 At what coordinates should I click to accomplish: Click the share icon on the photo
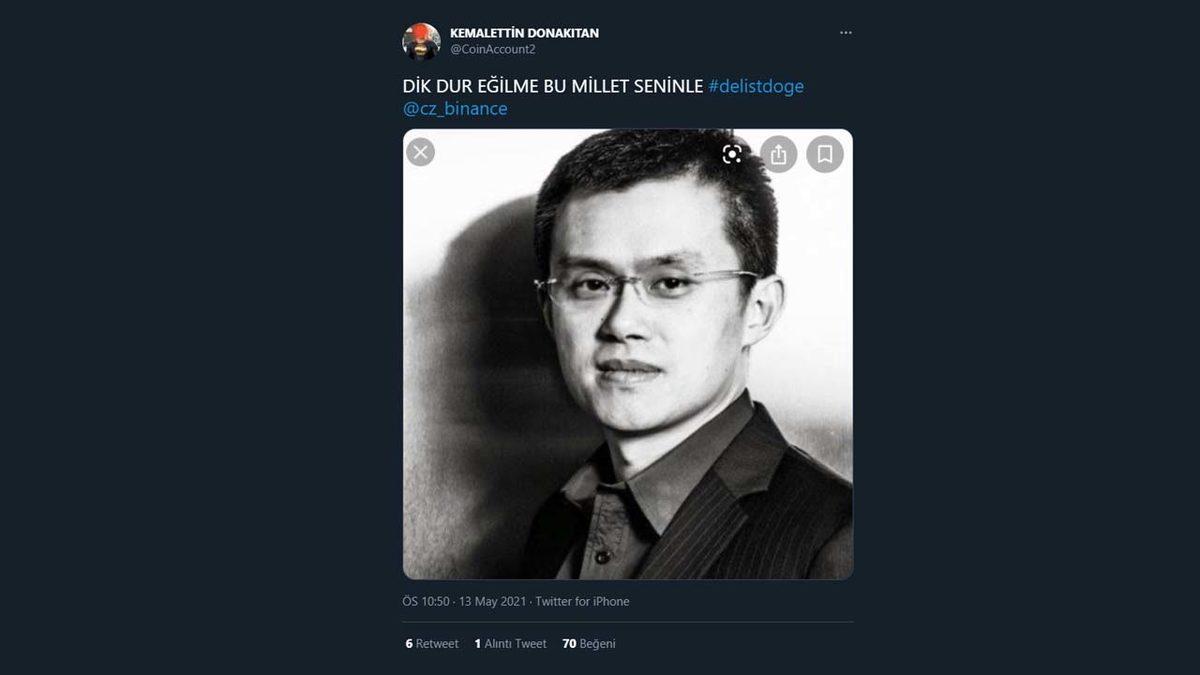click(x=778, y=154)
